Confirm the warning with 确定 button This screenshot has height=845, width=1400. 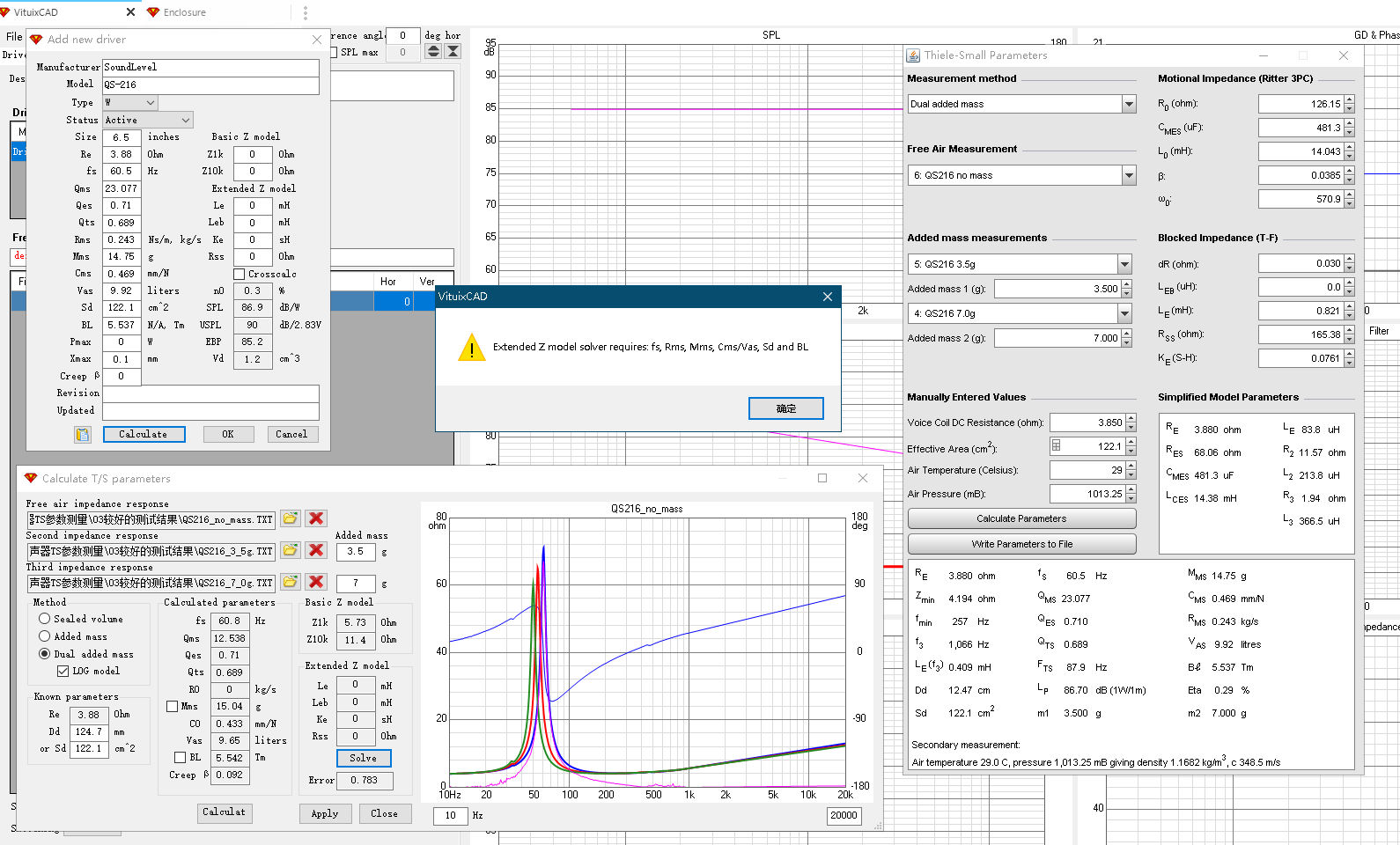pyautogui.click(x=786, y=408)
